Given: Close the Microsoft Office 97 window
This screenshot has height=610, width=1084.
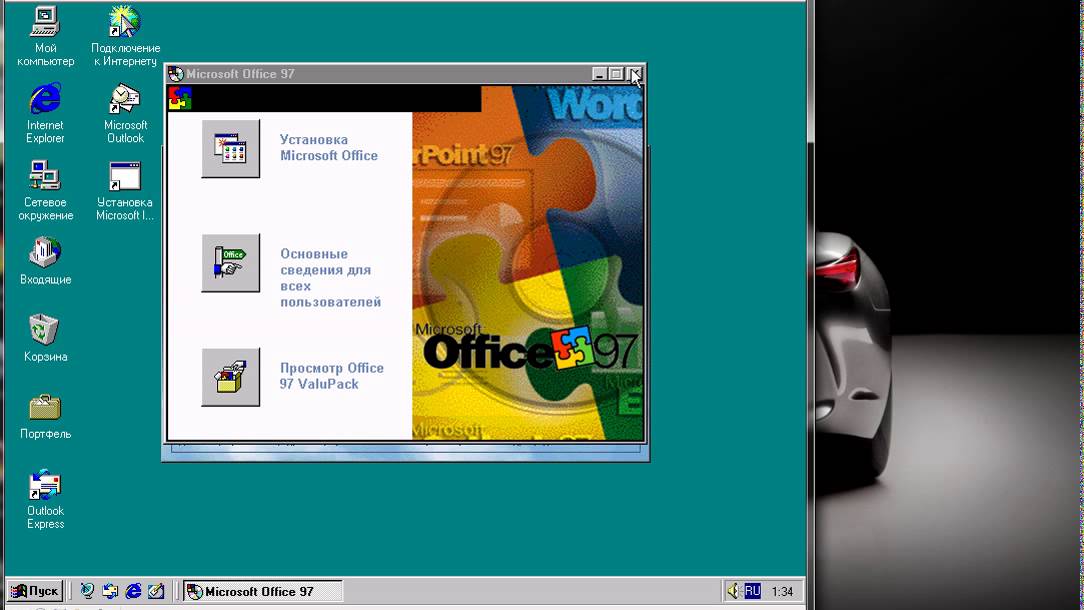Looking at the screenshot, I should click(x=635, y=74).
